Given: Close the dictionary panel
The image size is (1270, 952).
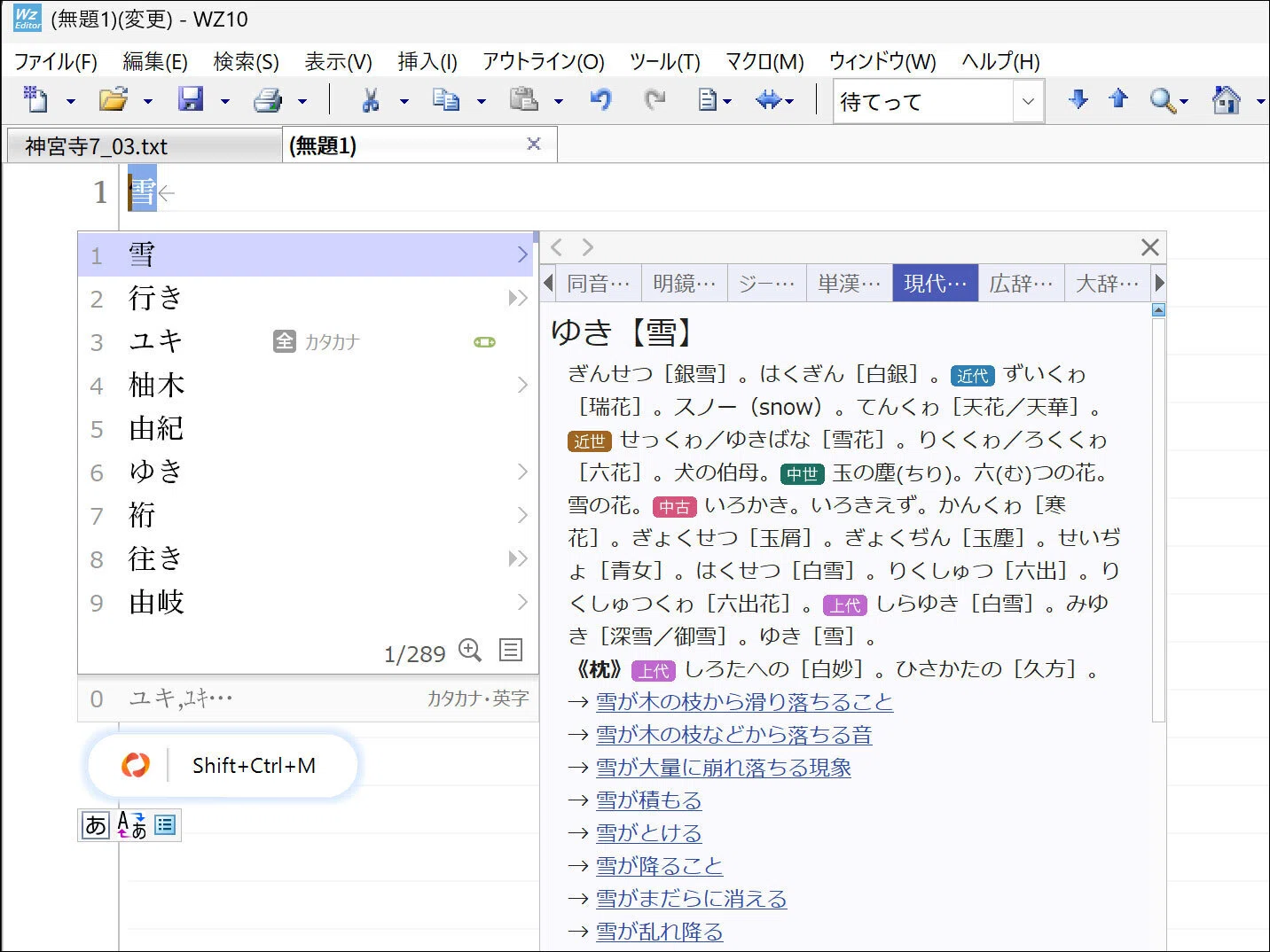Looking at the screenshot, I should tap(1150, 247).
